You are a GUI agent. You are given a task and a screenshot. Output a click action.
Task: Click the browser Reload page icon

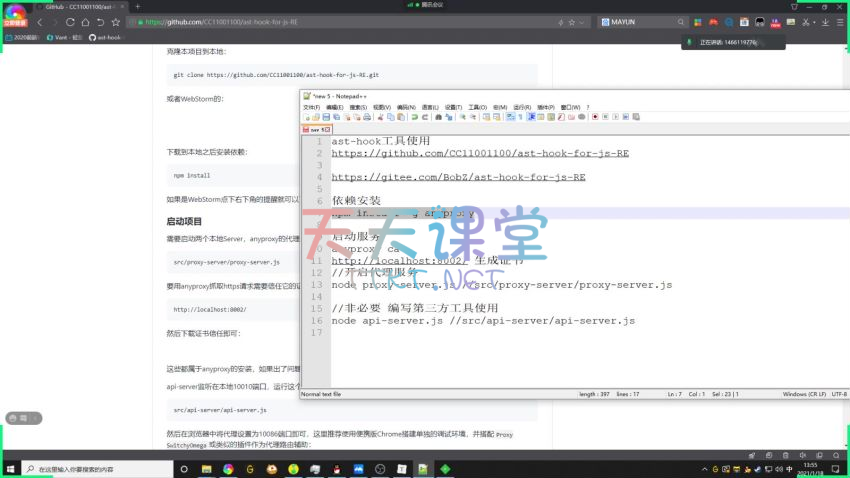70,22
